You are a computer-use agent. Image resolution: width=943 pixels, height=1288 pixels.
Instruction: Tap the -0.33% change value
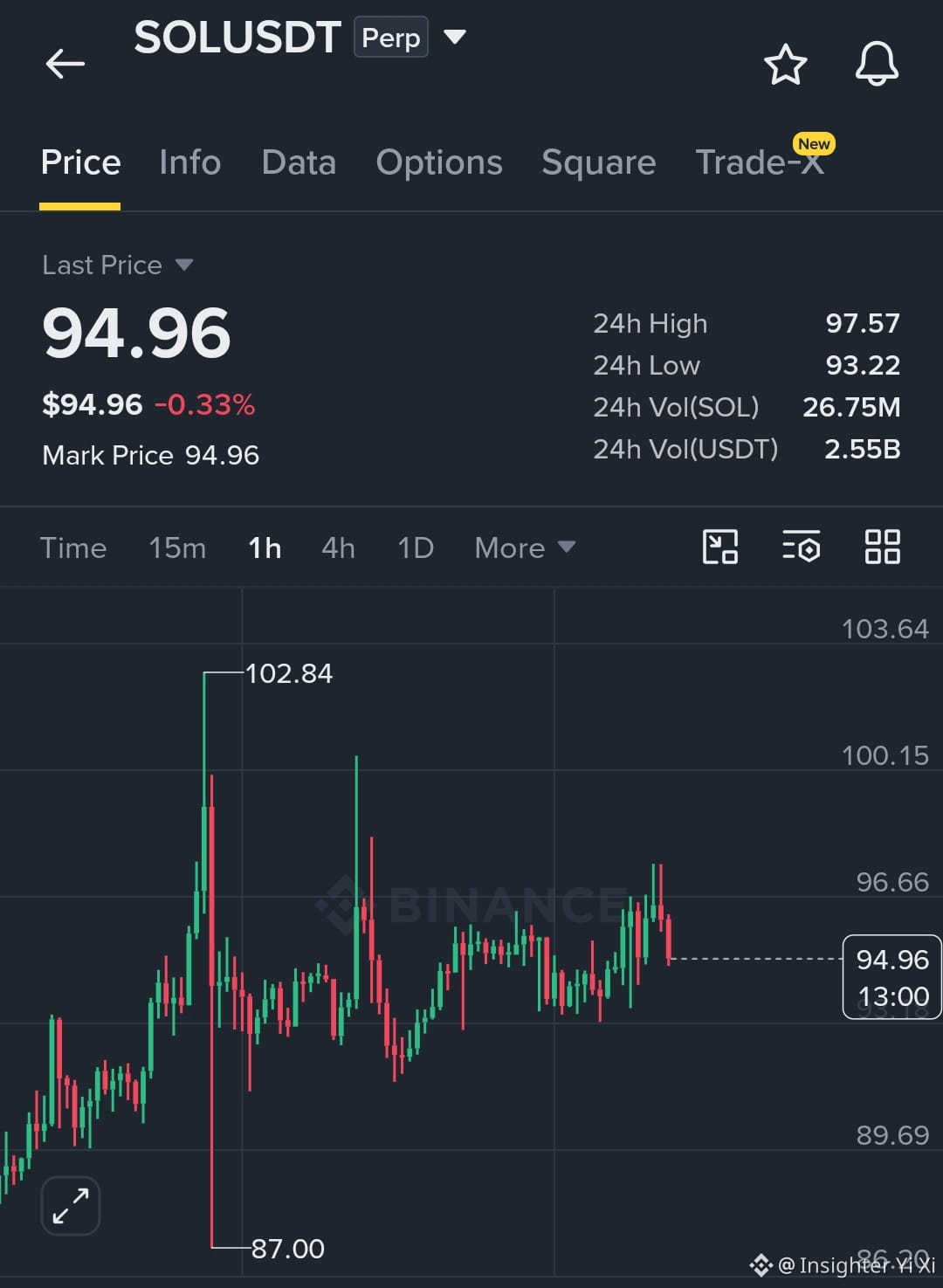[x=205, y=404]
